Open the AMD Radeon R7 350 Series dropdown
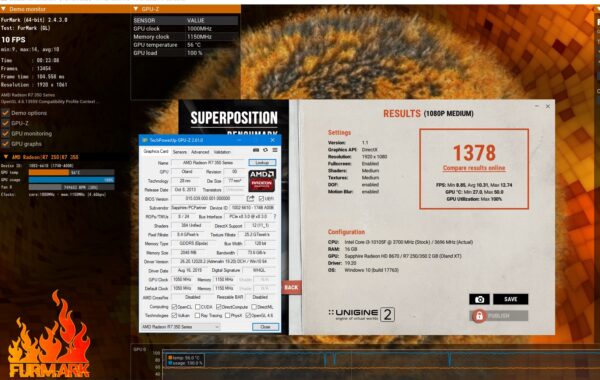The width and height of the screenshot is (600, 380). [180, 327]
